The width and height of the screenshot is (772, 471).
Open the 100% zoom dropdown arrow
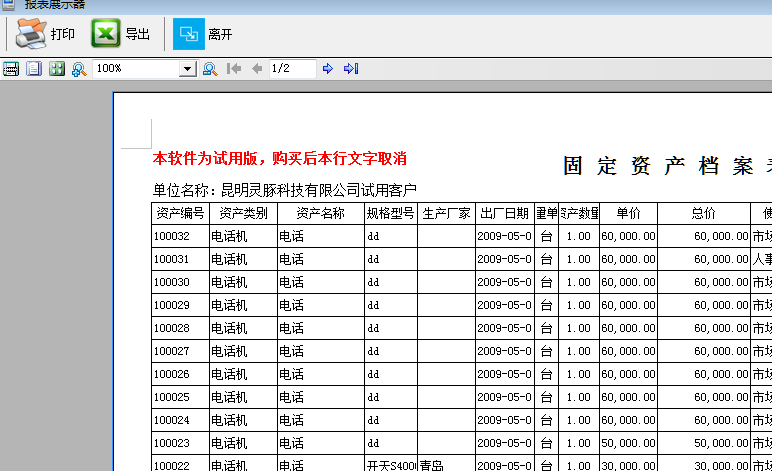[187, 69]
